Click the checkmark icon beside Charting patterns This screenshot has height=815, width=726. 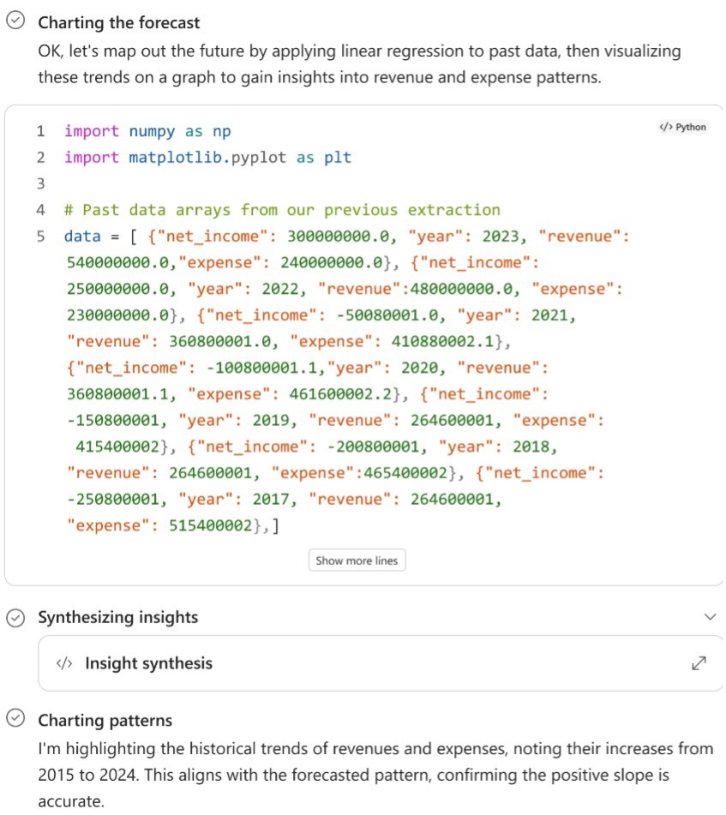pos(16,720)
